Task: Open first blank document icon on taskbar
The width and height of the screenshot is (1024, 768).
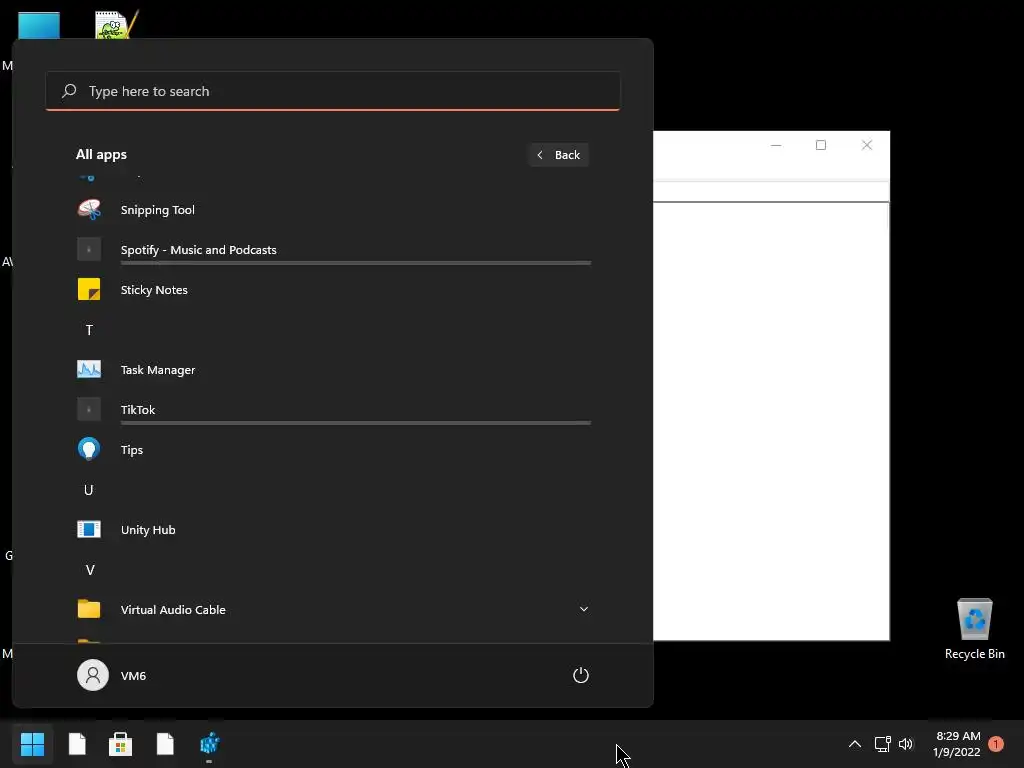Action: (77, 743)
